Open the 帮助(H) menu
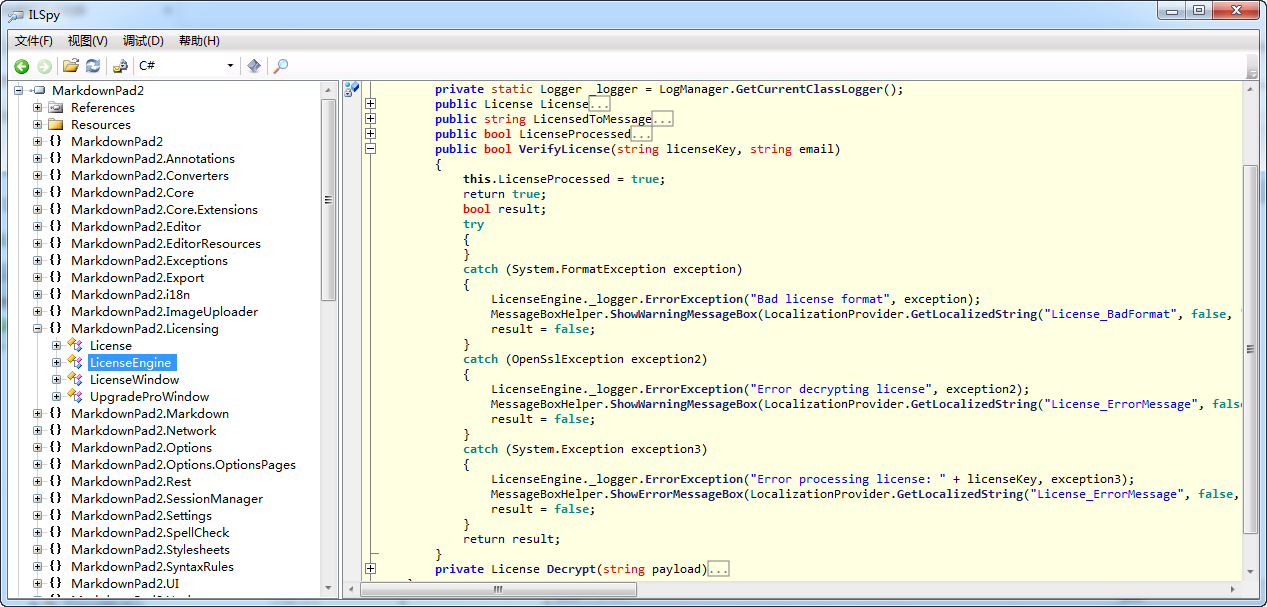The width and height of the screenshot is (1267, 607). pyautogui.click(x=199, y=41)
